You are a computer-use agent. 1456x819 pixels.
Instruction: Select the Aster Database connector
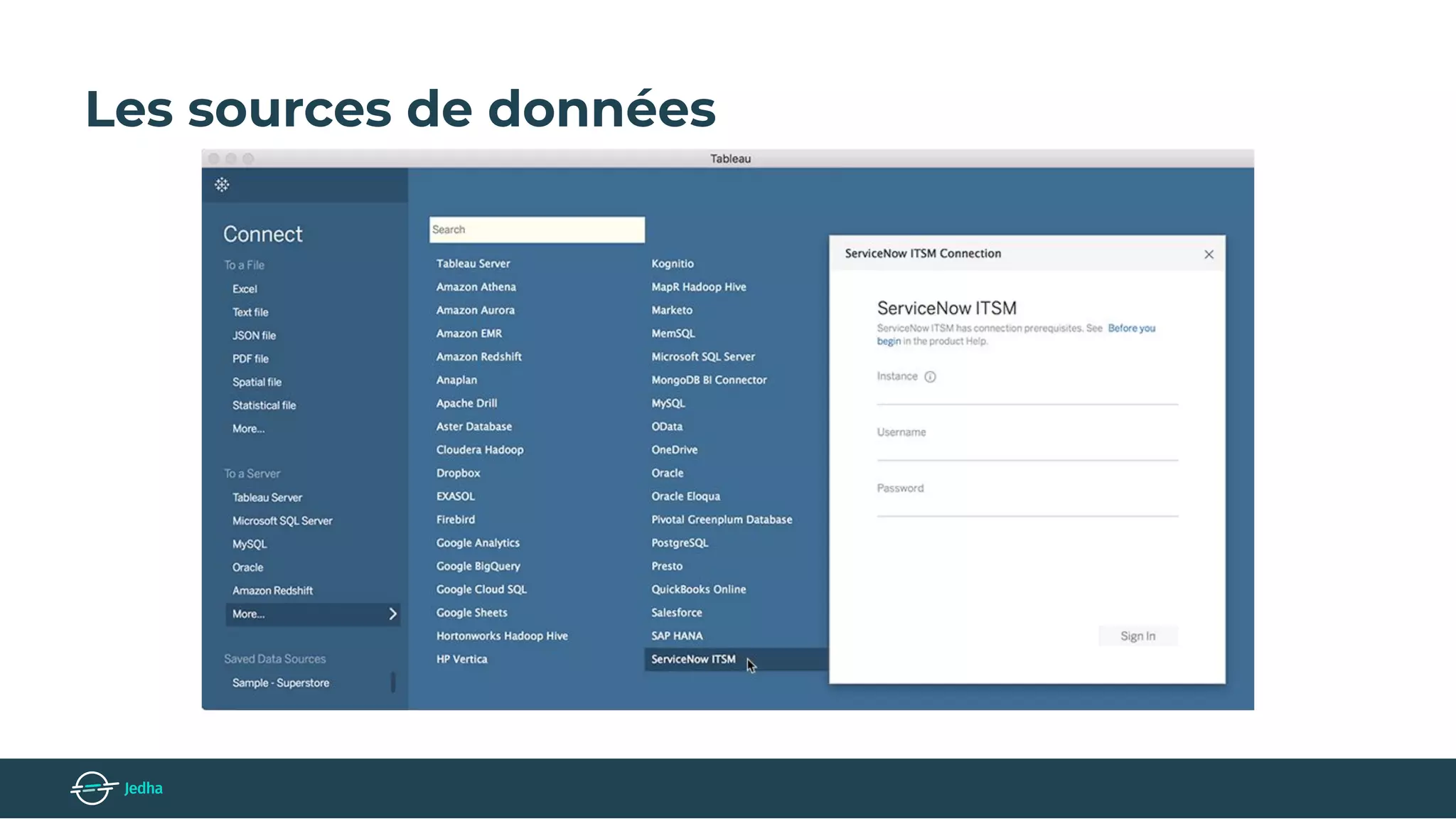coord(474,427)
